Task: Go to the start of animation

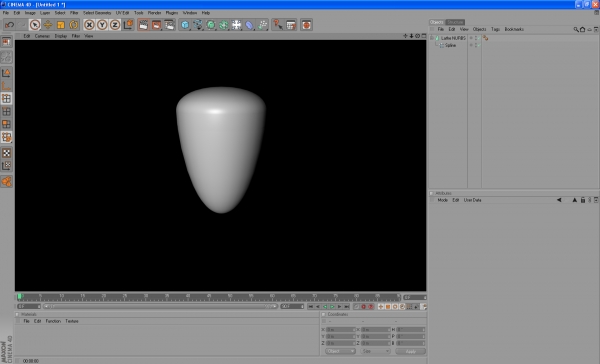Action: coord(310,307)
